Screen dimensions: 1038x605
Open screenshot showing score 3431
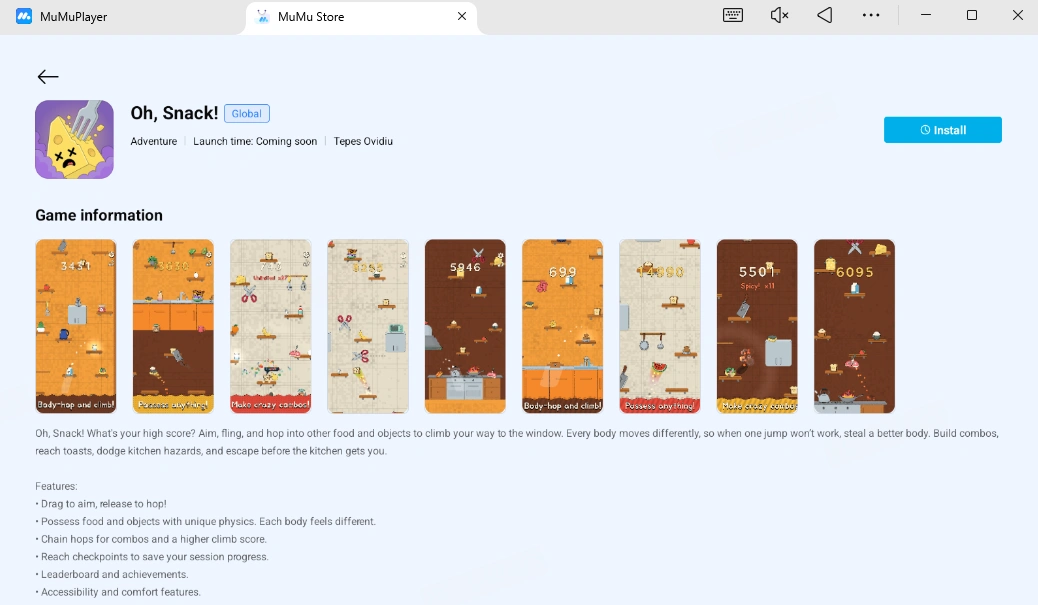(x=75, y=326)
